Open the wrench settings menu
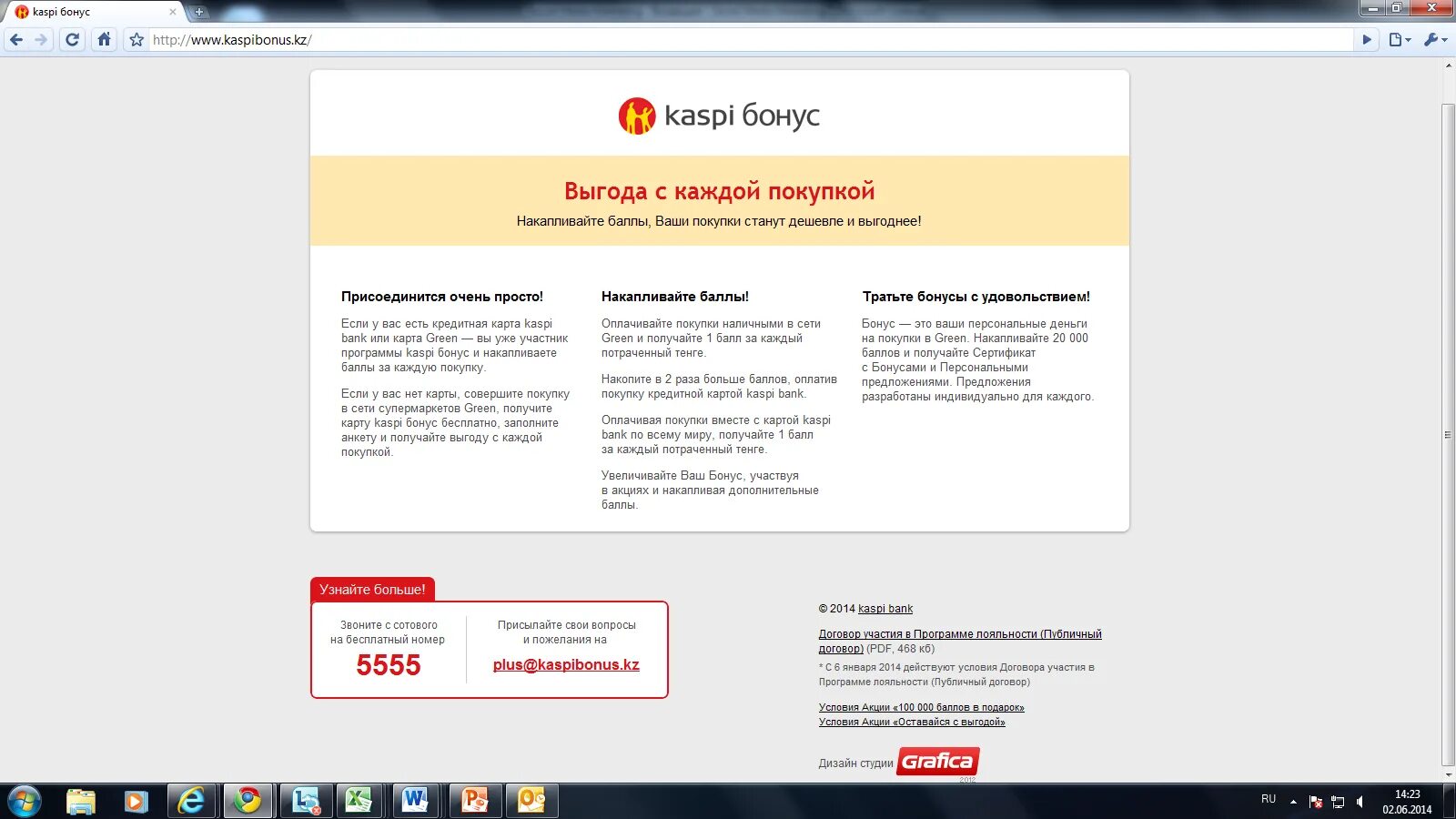1456x819 pixels. point(1435,40)
